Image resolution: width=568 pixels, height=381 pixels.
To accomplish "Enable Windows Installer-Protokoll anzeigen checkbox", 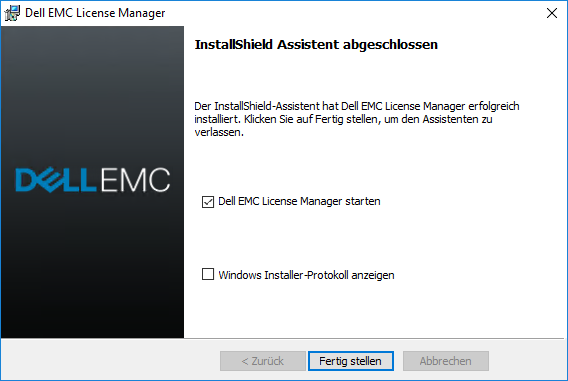I will 208,274.
